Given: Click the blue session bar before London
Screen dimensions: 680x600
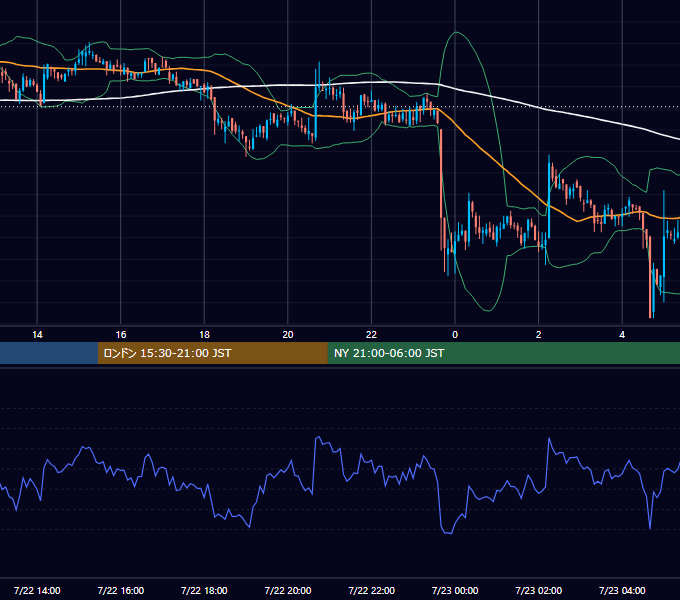Looking at the screenshot, I should click(x=49, y=353).
